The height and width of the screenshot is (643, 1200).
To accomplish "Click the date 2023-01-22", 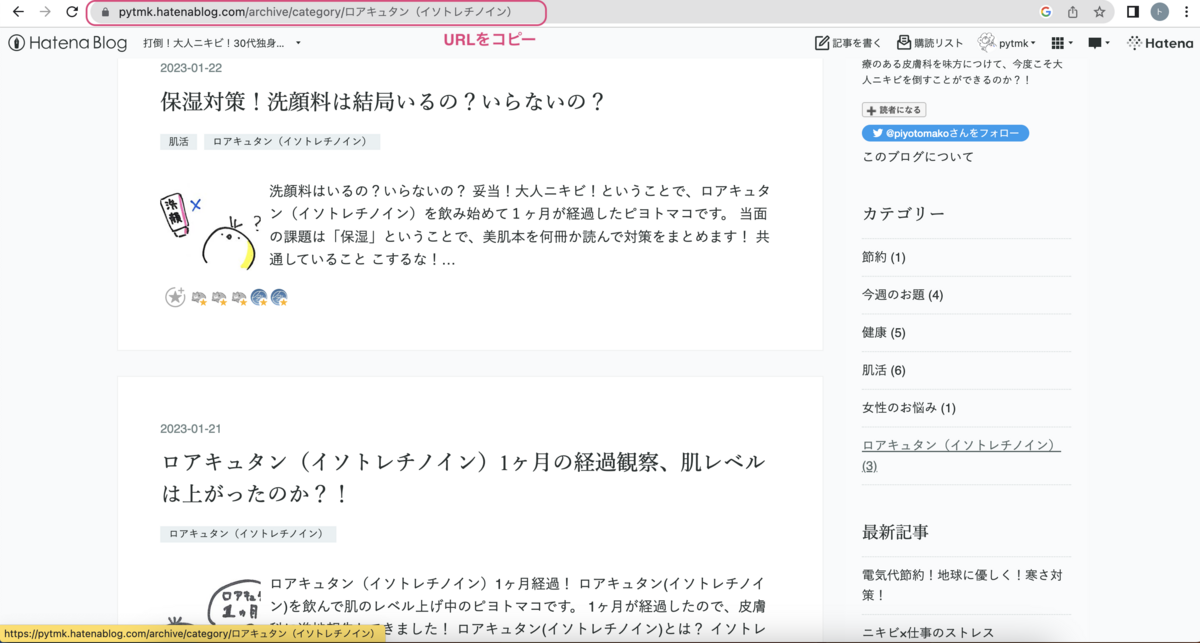I will [191, 67].
